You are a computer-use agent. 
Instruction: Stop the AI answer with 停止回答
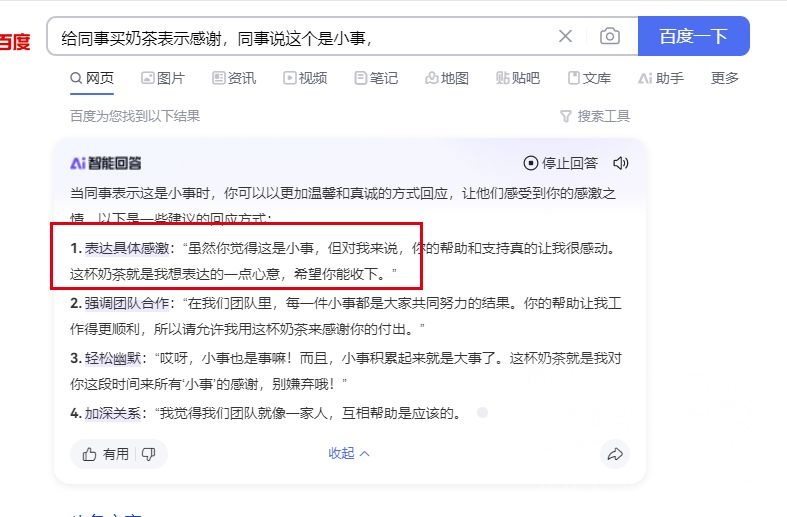coord(561,163)
